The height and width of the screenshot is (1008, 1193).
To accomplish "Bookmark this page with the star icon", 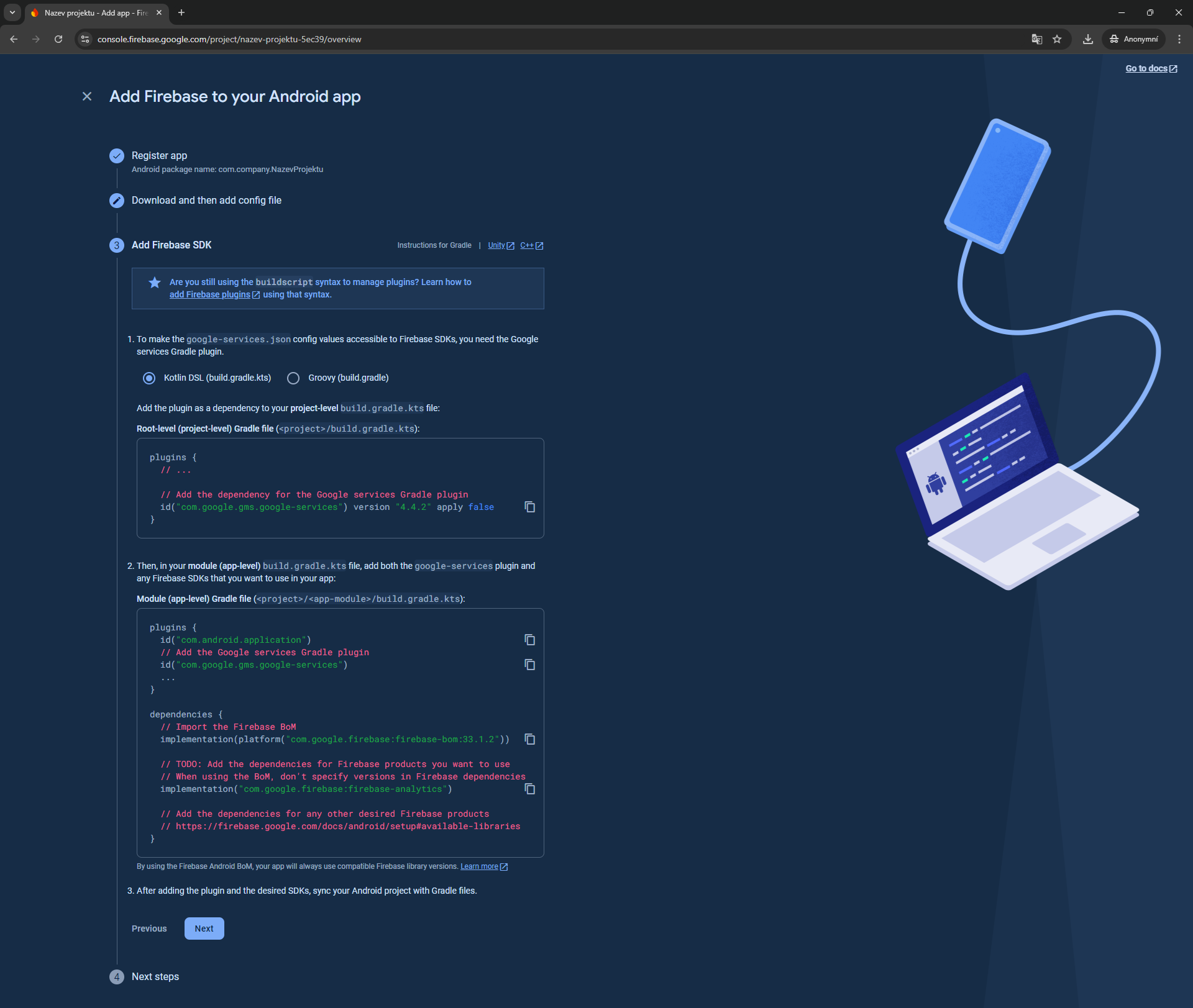I will pyautogui.click(x=1057, y=39).
